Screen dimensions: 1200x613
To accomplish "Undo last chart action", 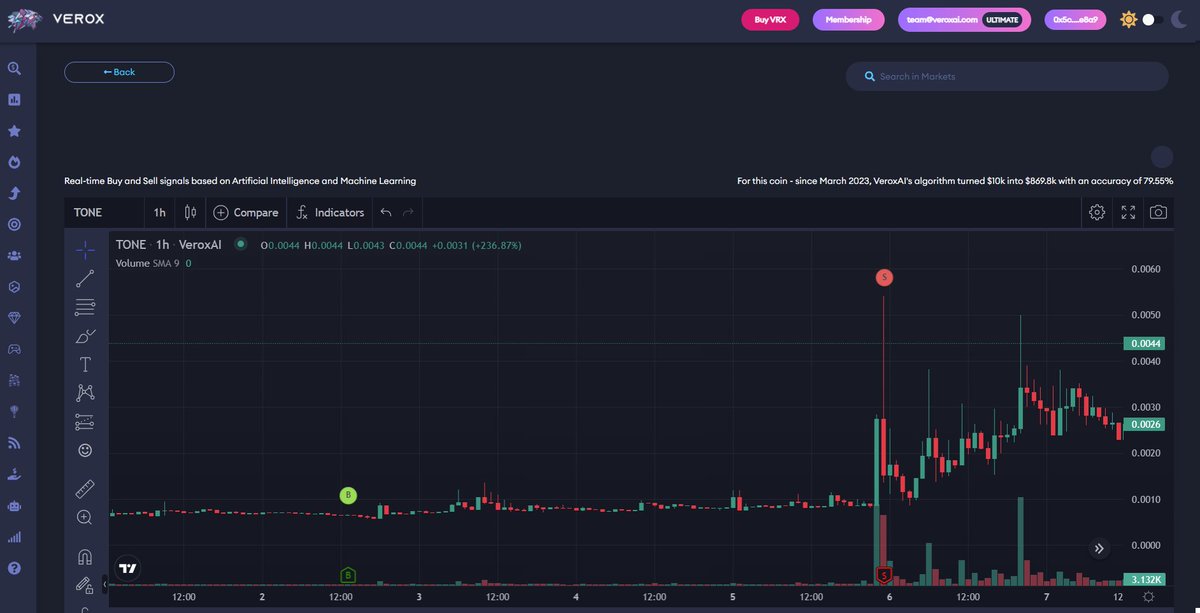I will 386,212.
